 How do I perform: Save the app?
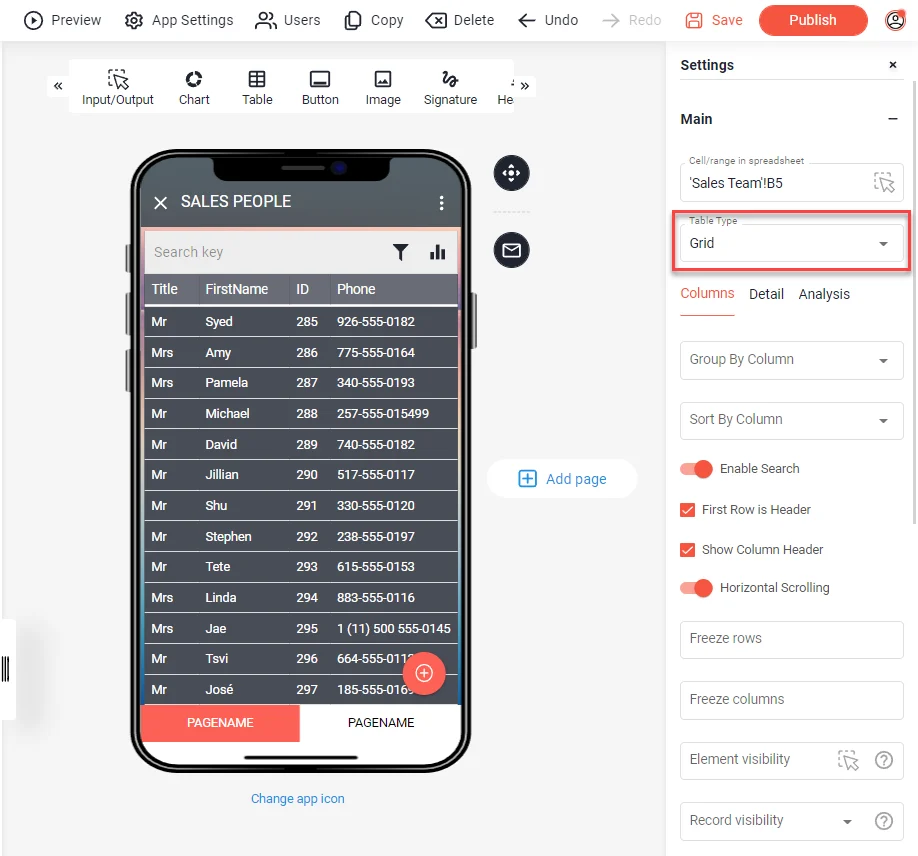(714, 20)
